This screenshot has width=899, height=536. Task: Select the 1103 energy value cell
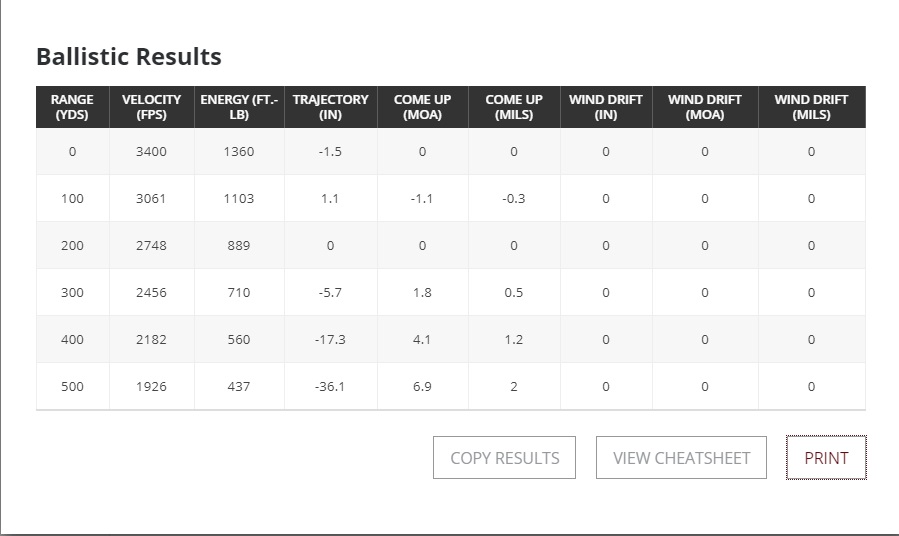pos(239,199)
